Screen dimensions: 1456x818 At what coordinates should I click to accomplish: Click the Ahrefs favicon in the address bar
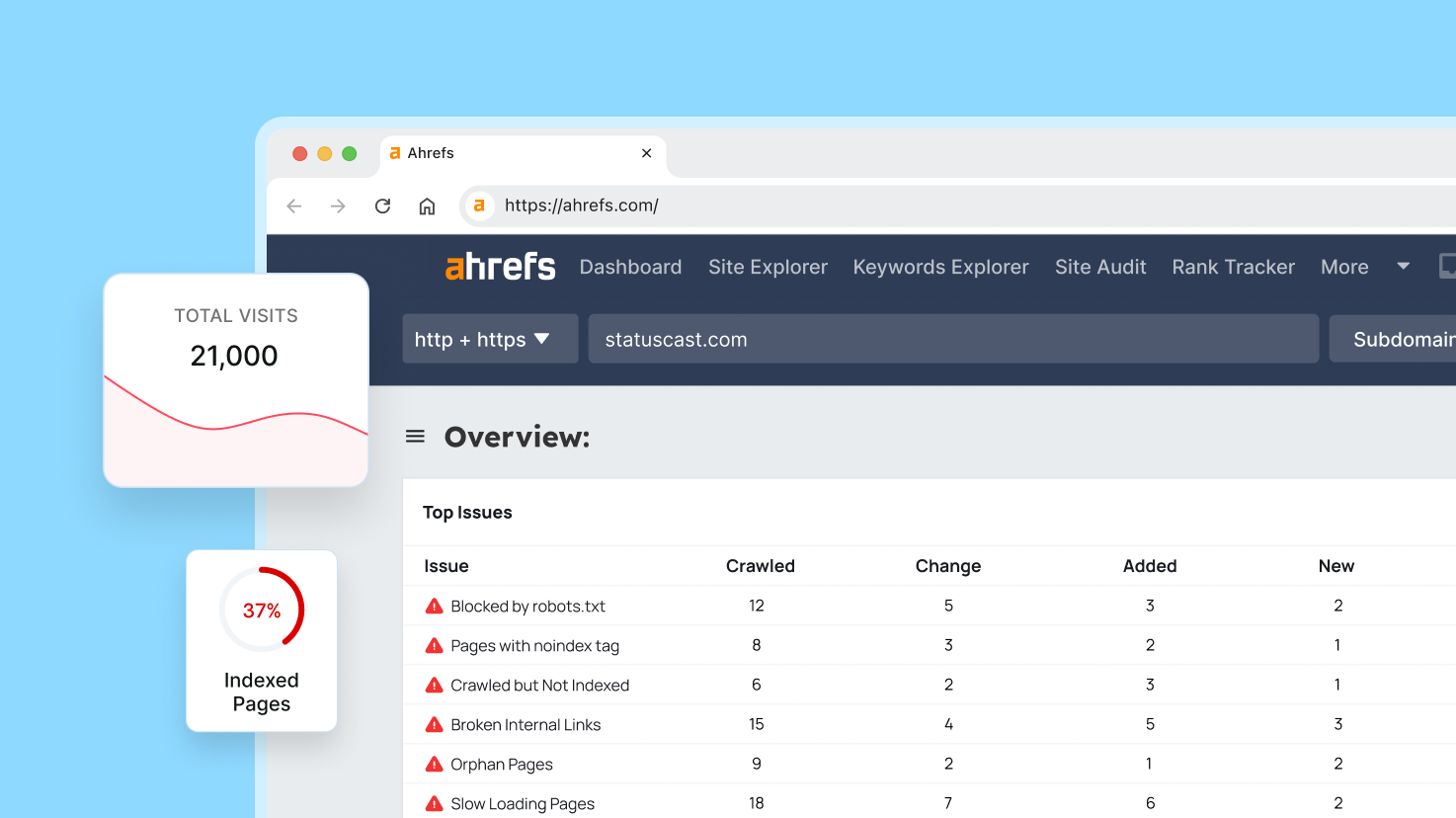click(x=479, y=205)
